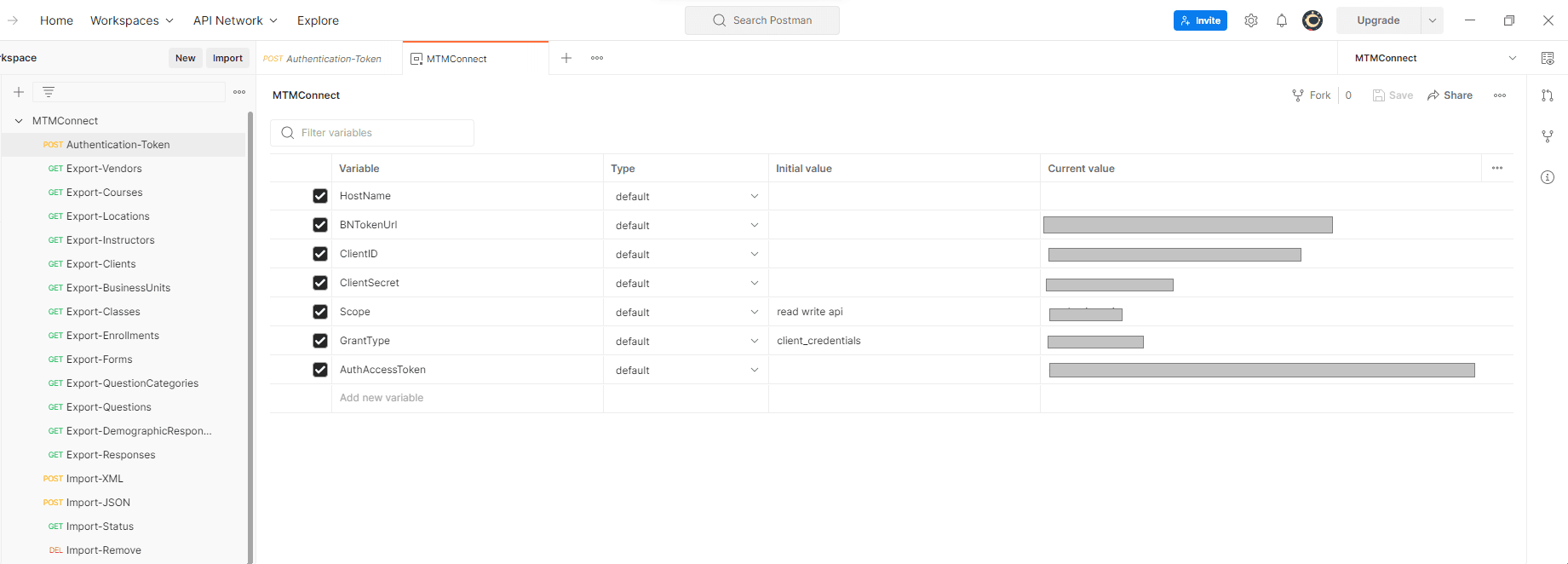The height and width of the screenshot is (564, 1568).
Task: Edit Scope initial value read write api
Action: 904,312
